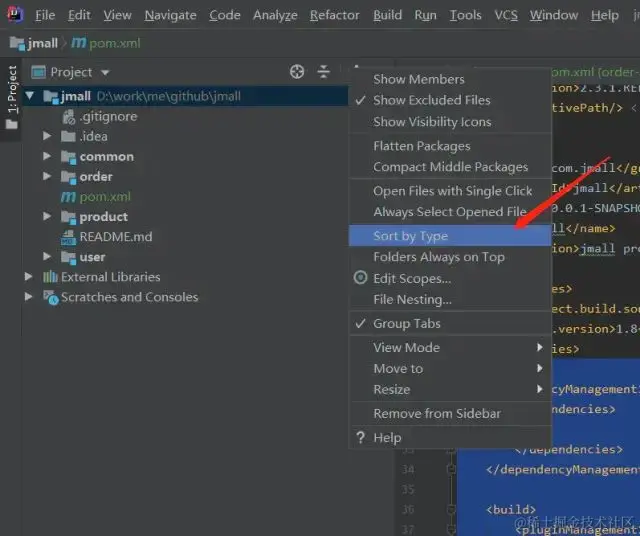Click the README.md markdown file icon
This screenshot has width=640, height=536.
point(68,237)
